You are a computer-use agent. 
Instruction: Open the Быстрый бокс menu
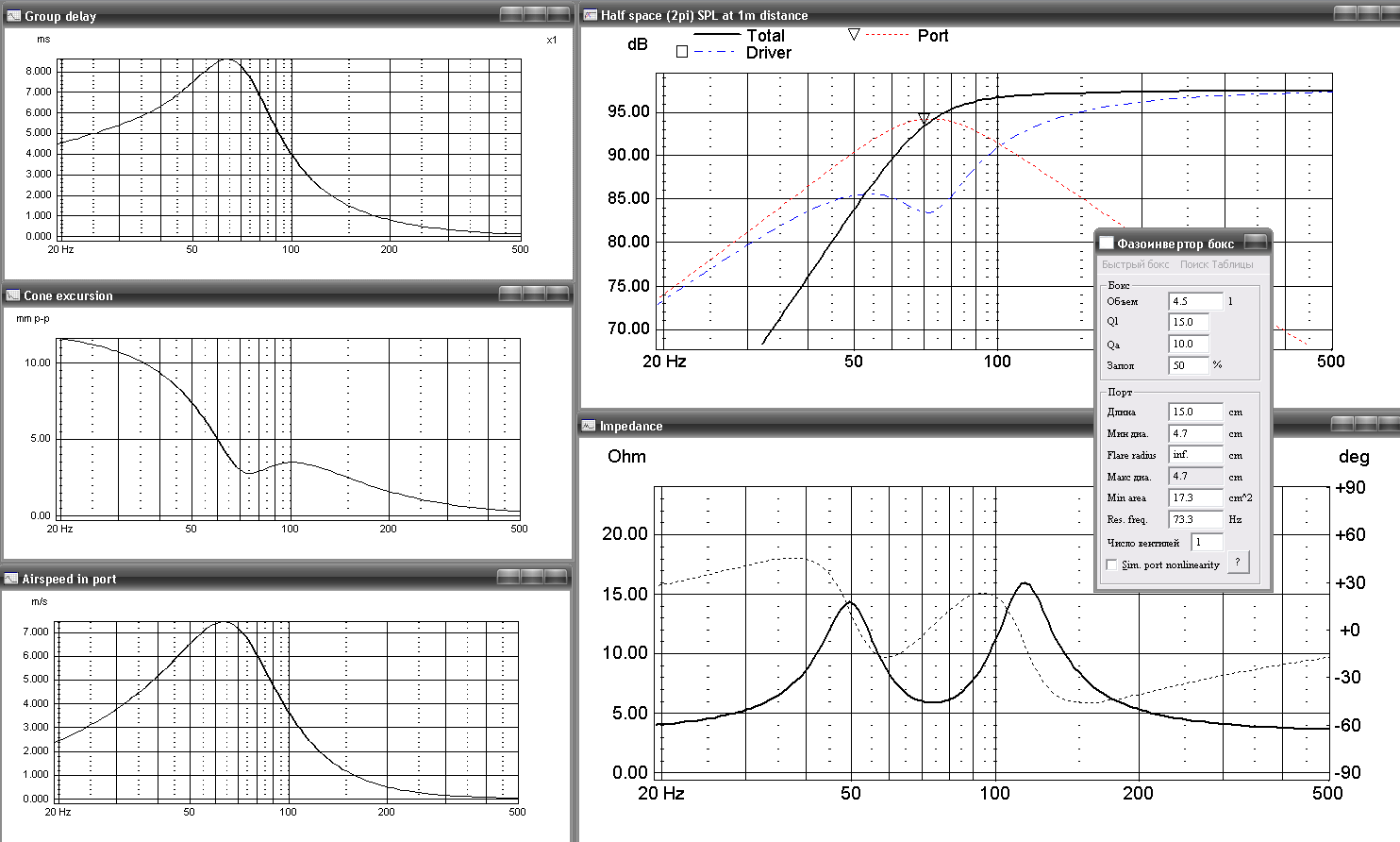[1135, 264]
